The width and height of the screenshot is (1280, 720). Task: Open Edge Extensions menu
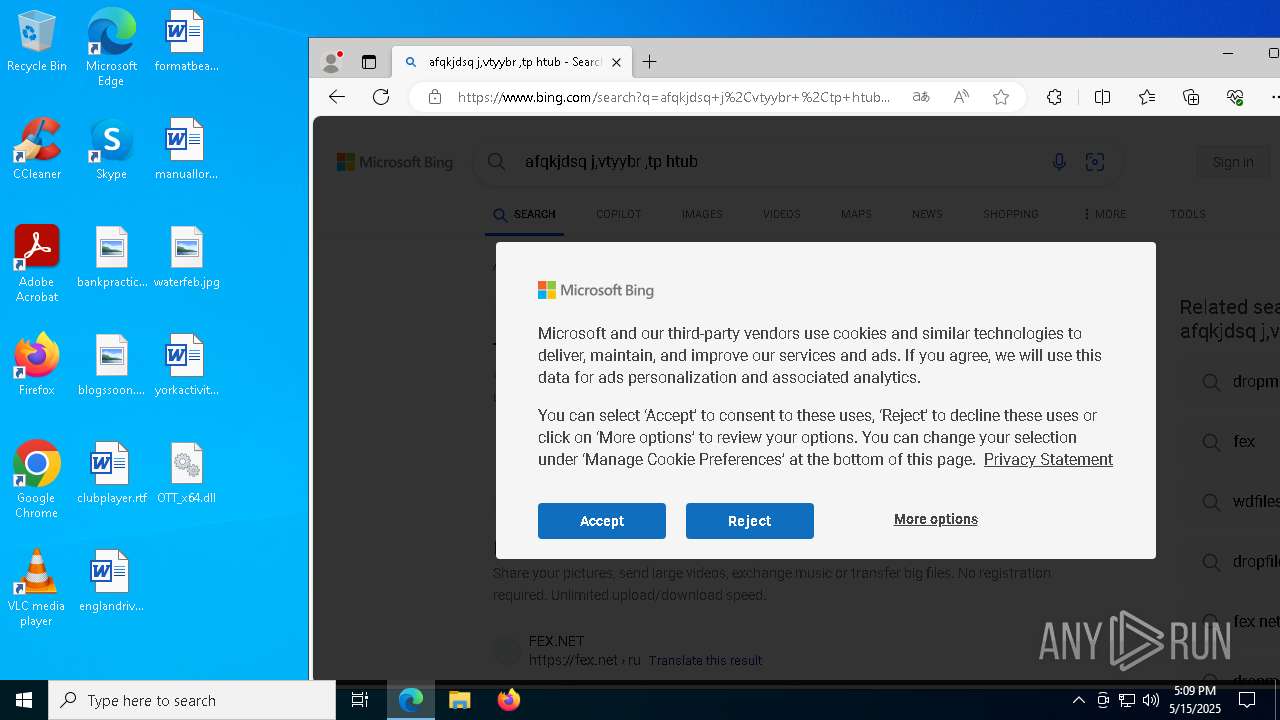[1054, 97]
